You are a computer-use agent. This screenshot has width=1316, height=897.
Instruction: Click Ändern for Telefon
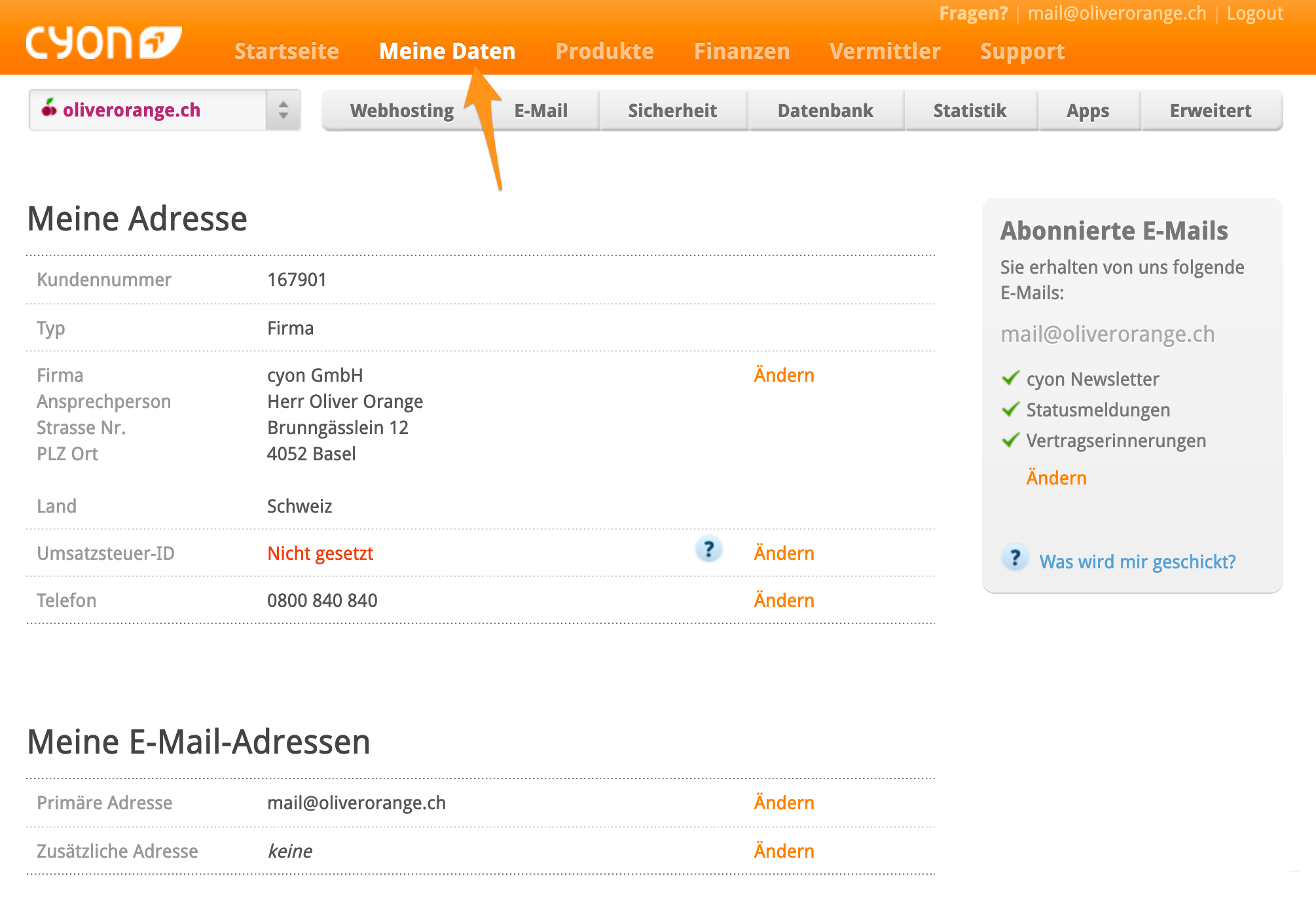(x=784, y=600)
